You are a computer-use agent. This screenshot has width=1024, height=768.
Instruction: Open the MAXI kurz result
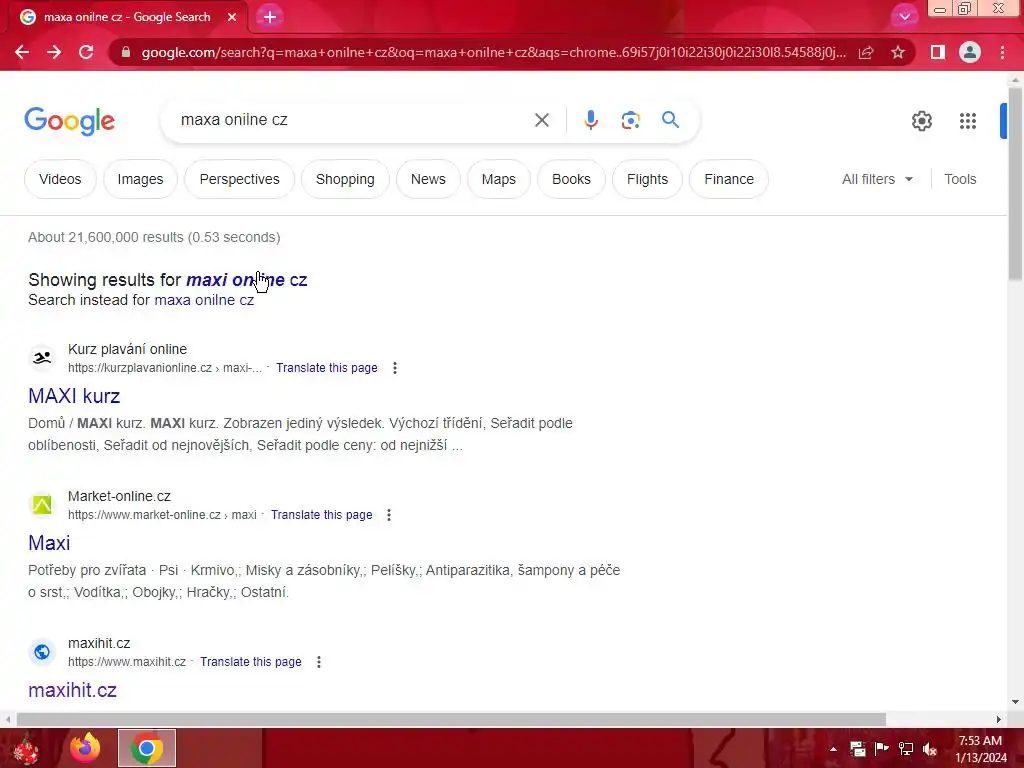pos(74,396)
